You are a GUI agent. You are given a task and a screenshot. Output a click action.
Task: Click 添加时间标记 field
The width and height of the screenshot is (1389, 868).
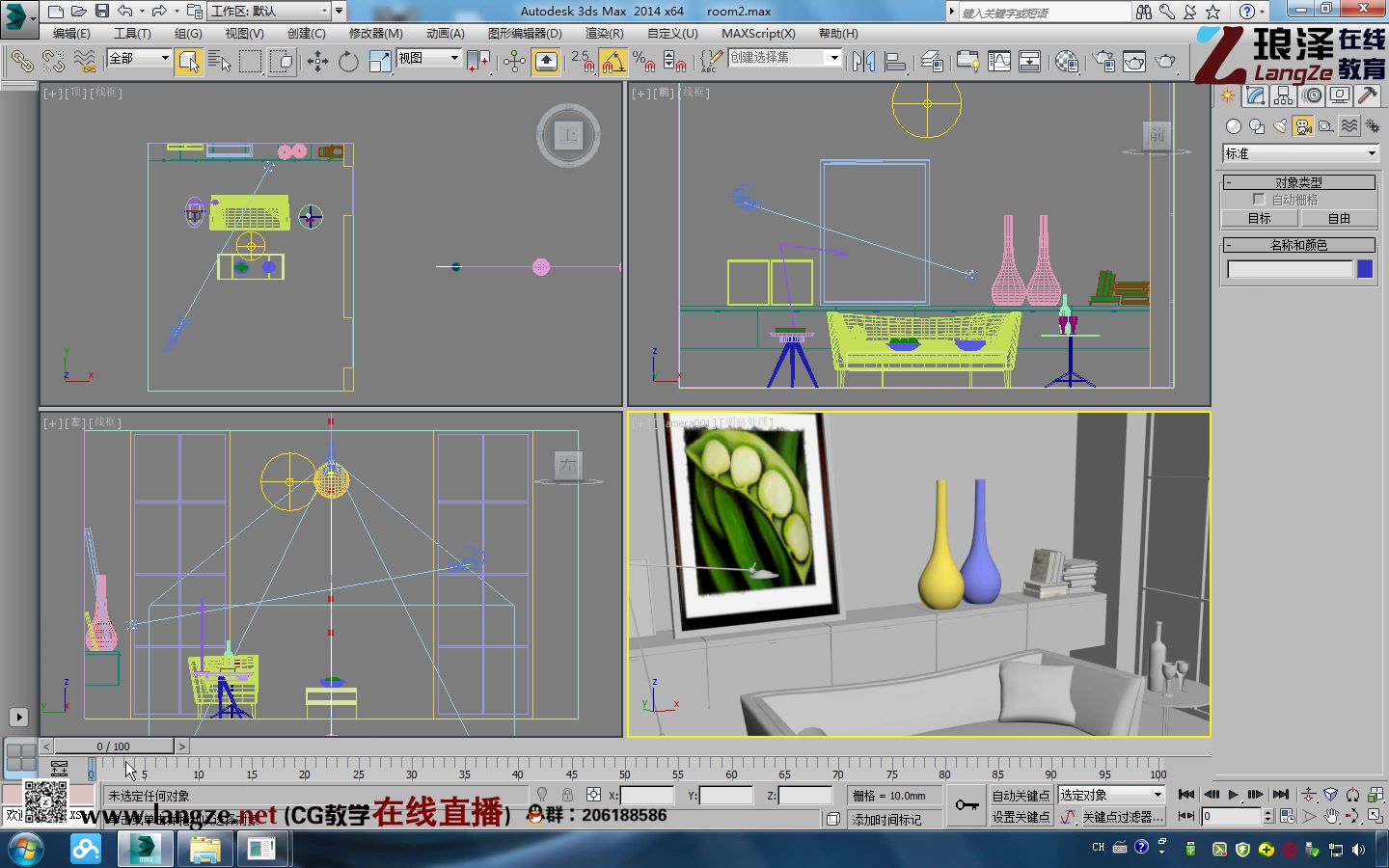pos(894,819)
